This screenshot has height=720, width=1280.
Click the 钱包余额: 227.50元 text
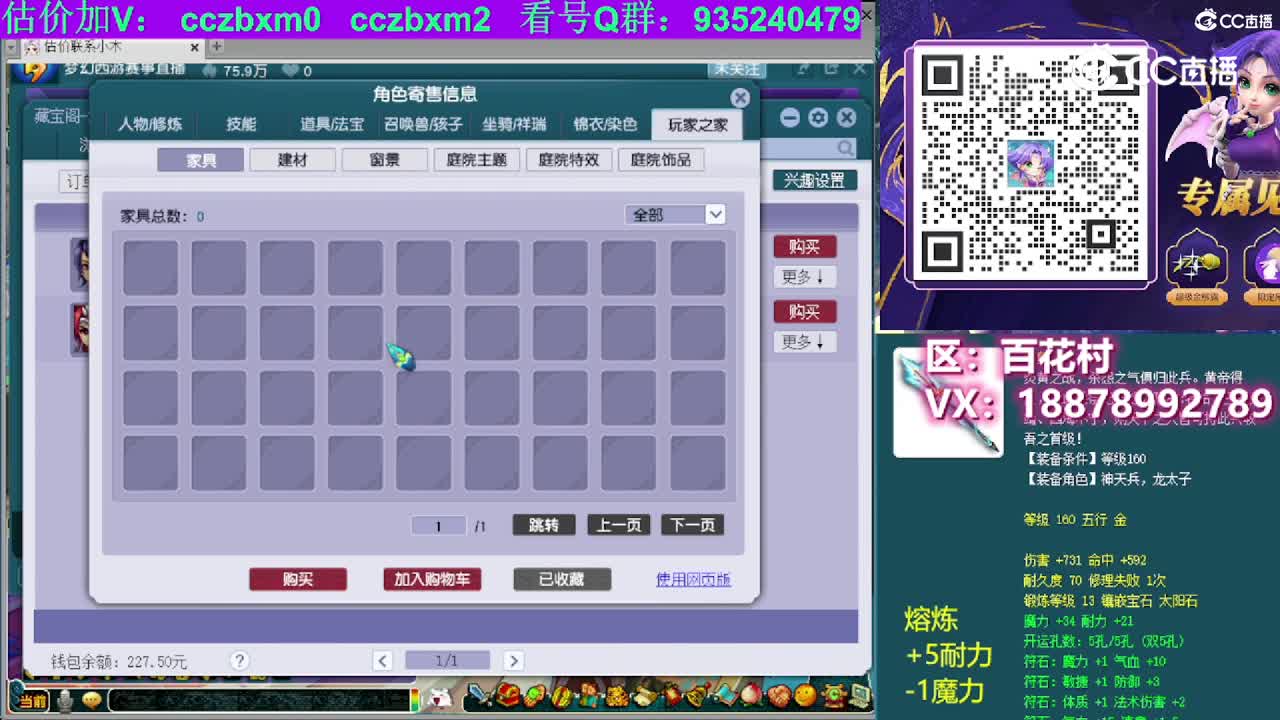click(x=119, y=661)
